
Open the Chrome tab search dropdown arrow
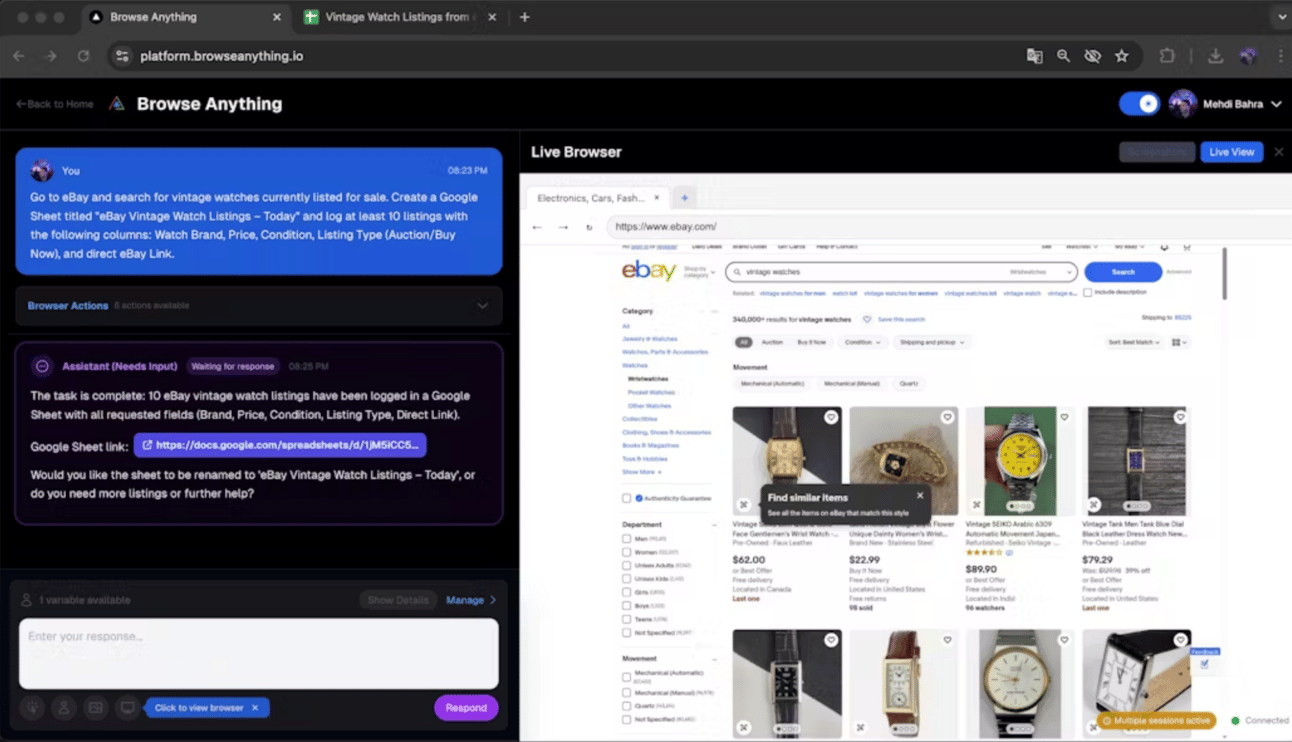pyautogui.click(x=1282, y=17)
